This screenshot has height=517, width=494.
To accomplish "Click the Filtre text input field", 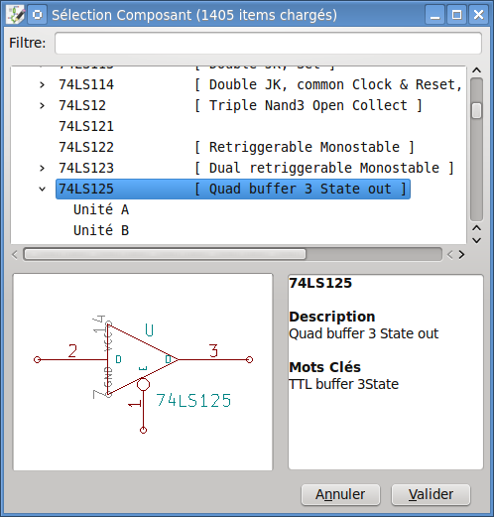I will 268,43.
